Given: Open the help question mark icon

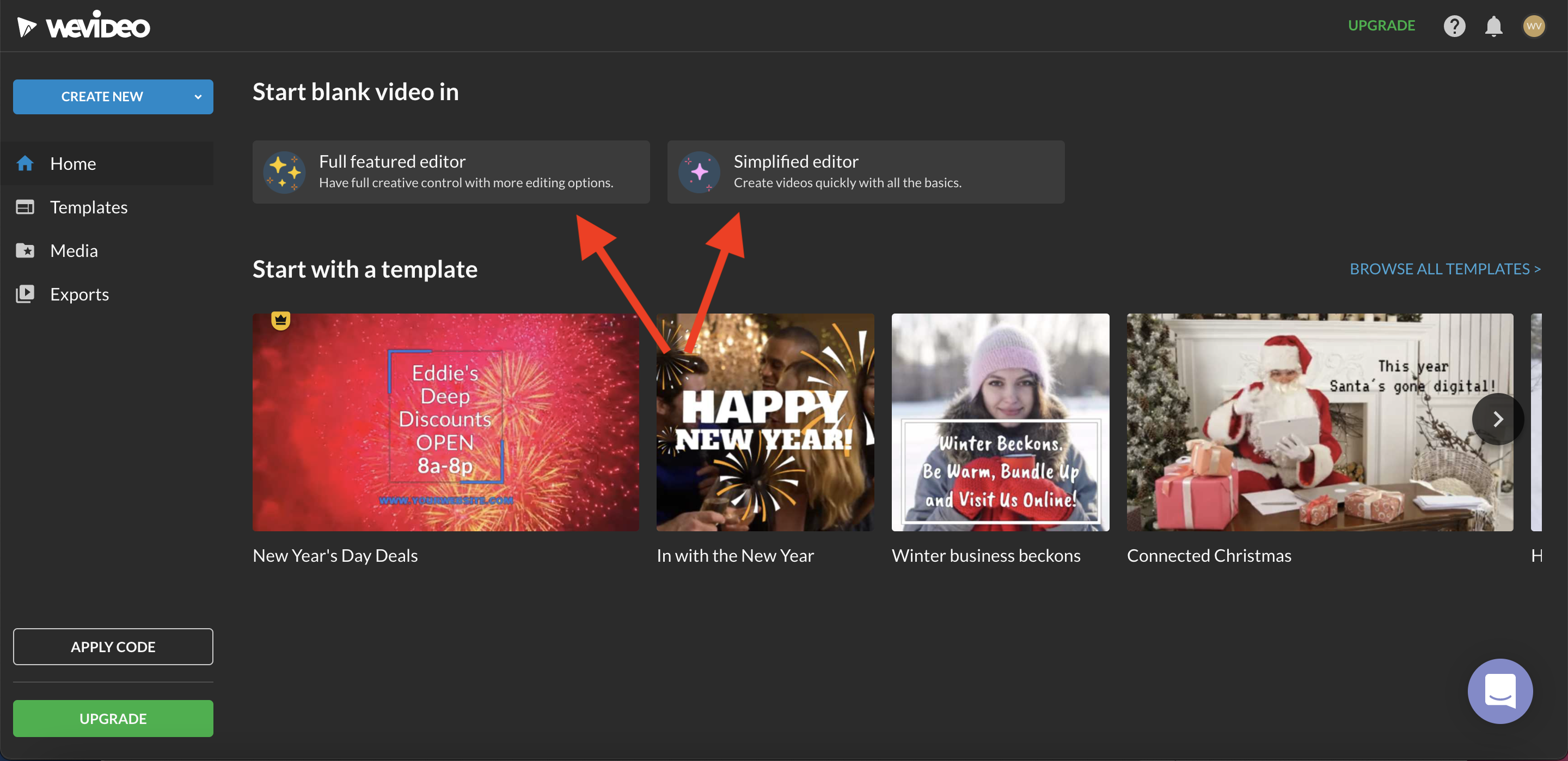Looking at the screenshot, I should click(1455, 26).
